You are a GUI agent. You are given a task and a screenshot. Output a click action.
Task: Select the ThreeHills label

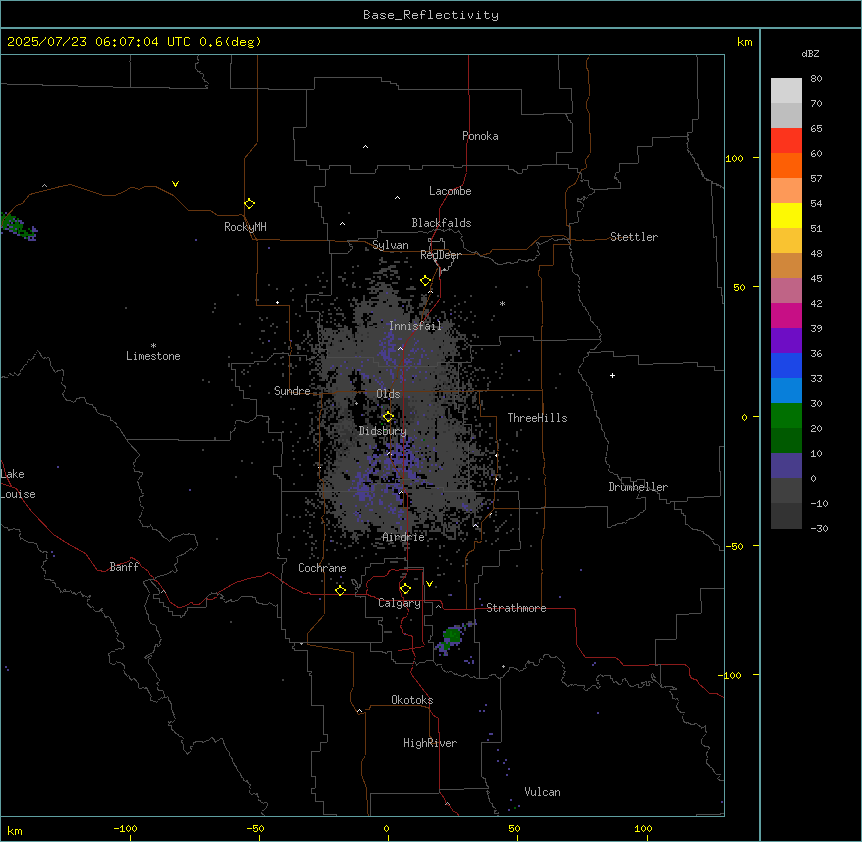537,418
